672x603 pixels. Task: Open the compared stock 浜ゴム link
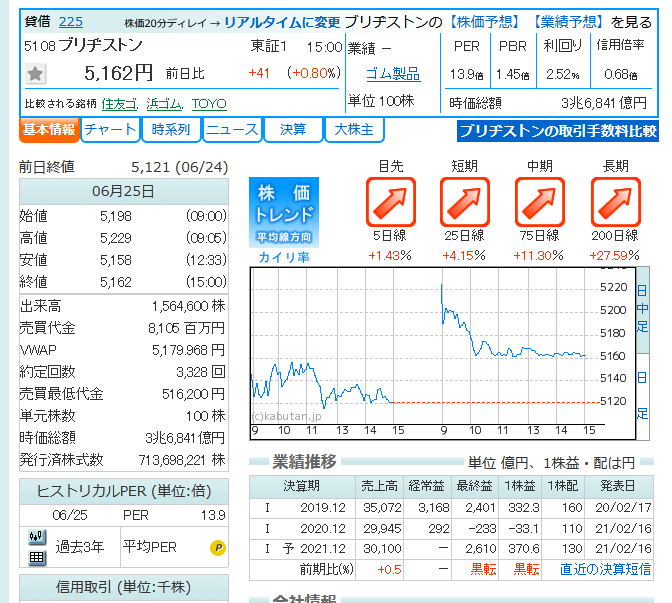[x=165, y=104]
